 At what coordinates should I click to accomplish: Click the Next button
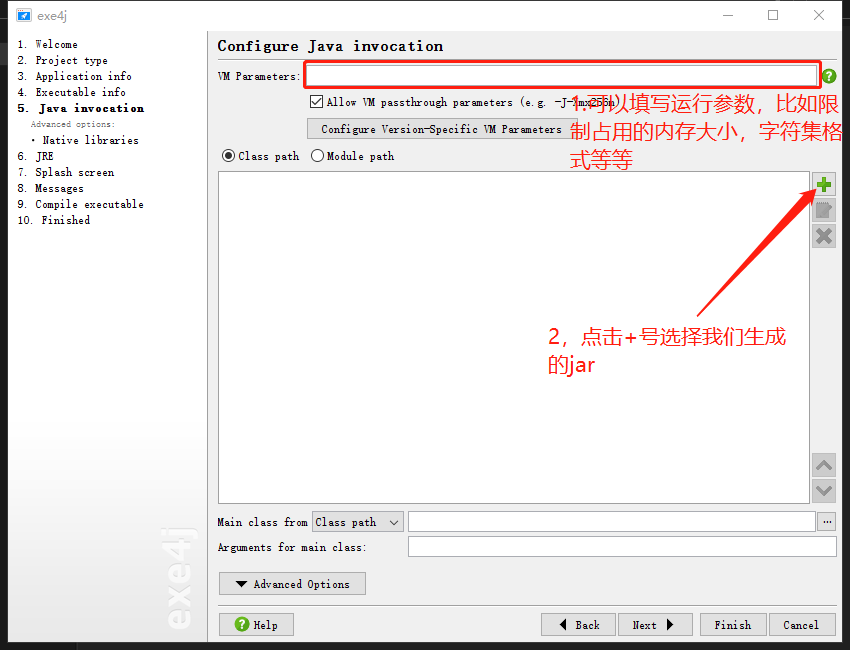655,625
